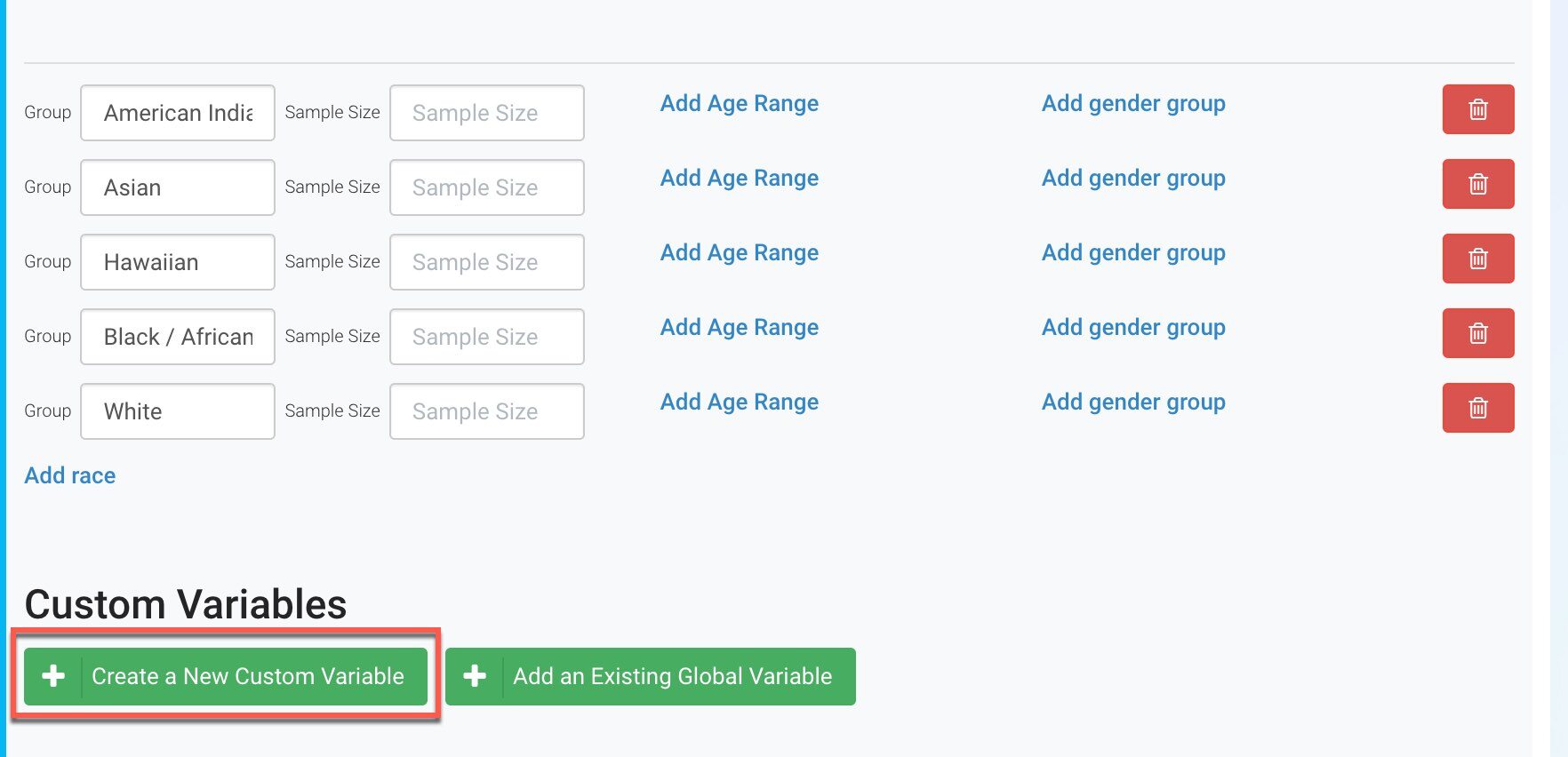Remove the White group using trash button
Screen dimensions: 1568x757
pos(1477,408)
